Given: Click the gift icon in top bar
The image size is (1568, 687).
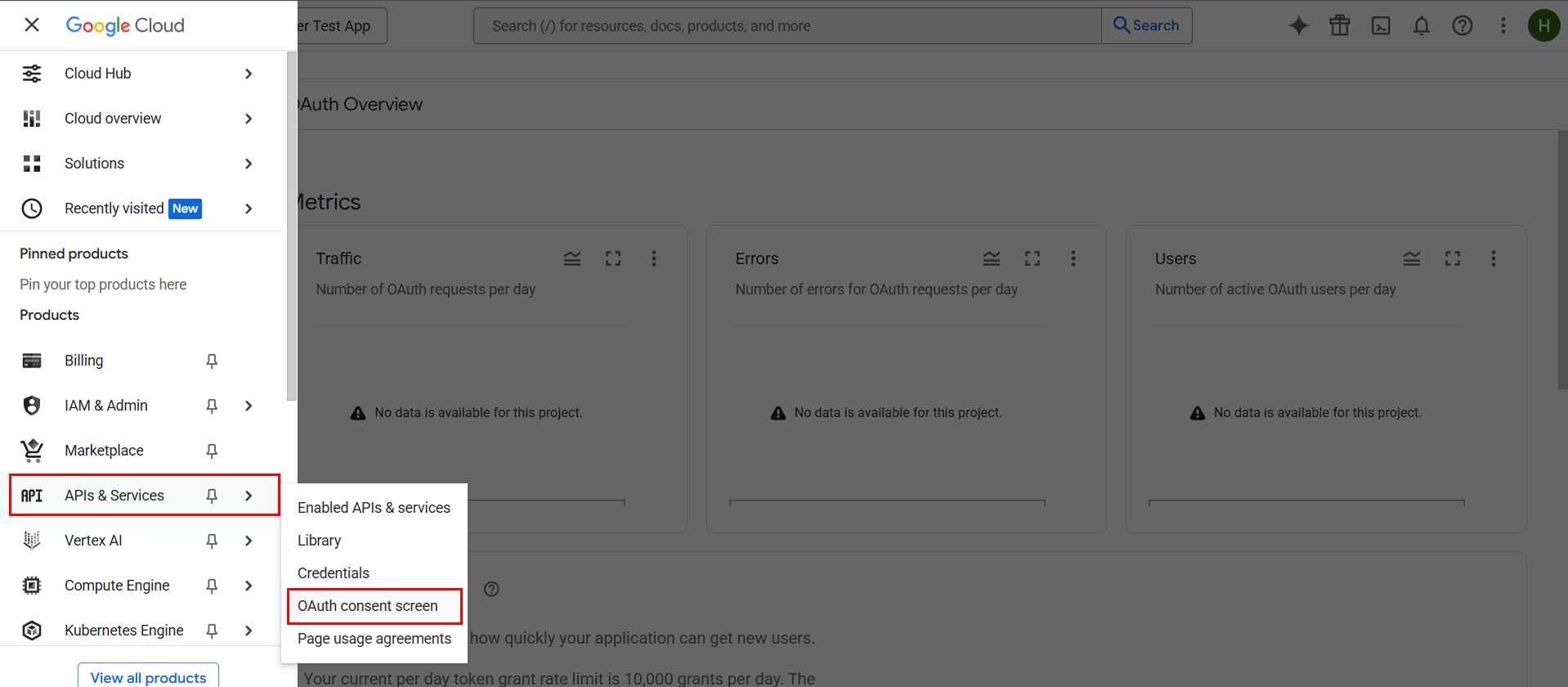Looking at the screenshot, I should pos(1340,25).
